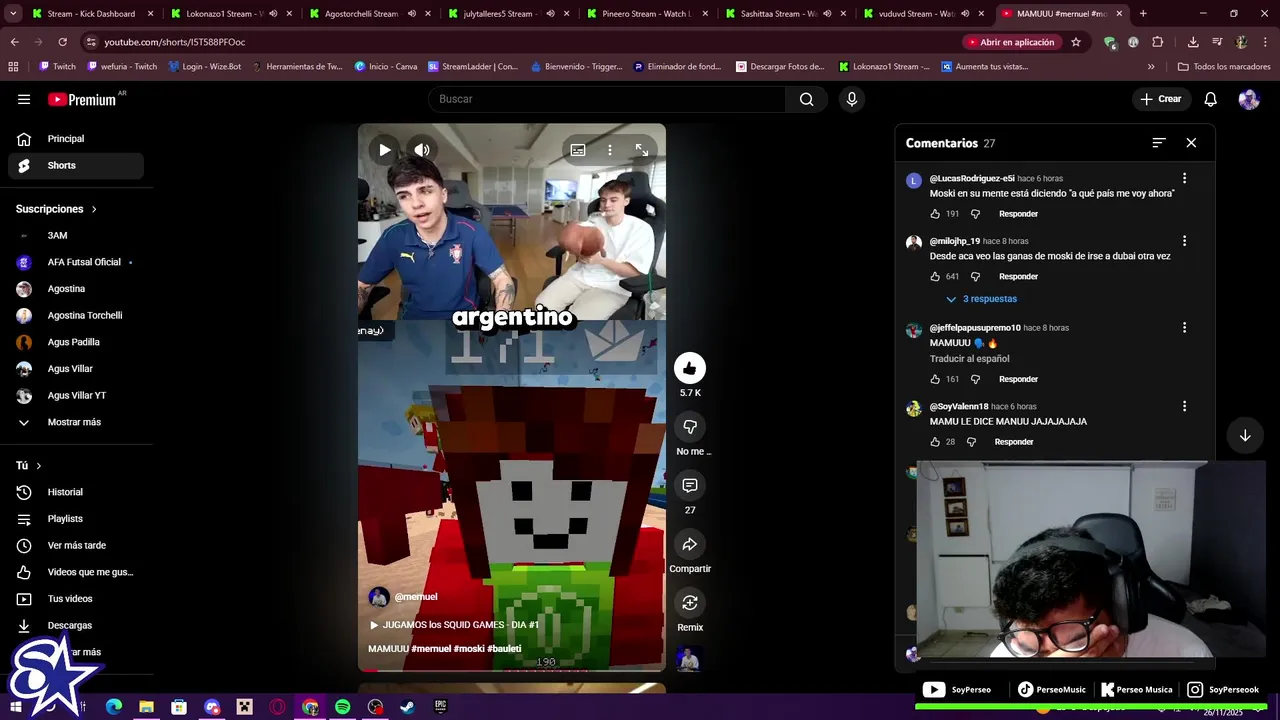The image size is (1280, 720).
Task: Enter fullscreen on the short player
Action: click(x=642, y=150)
